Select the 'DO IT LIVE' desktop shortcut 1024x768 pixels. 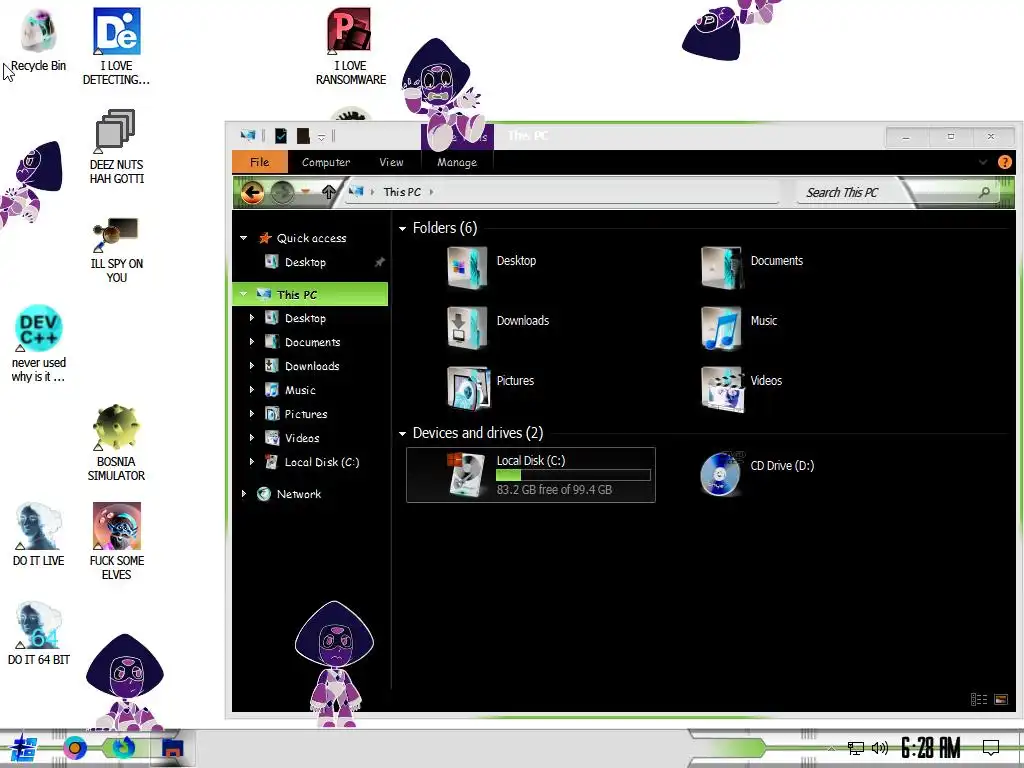point(39,534)
